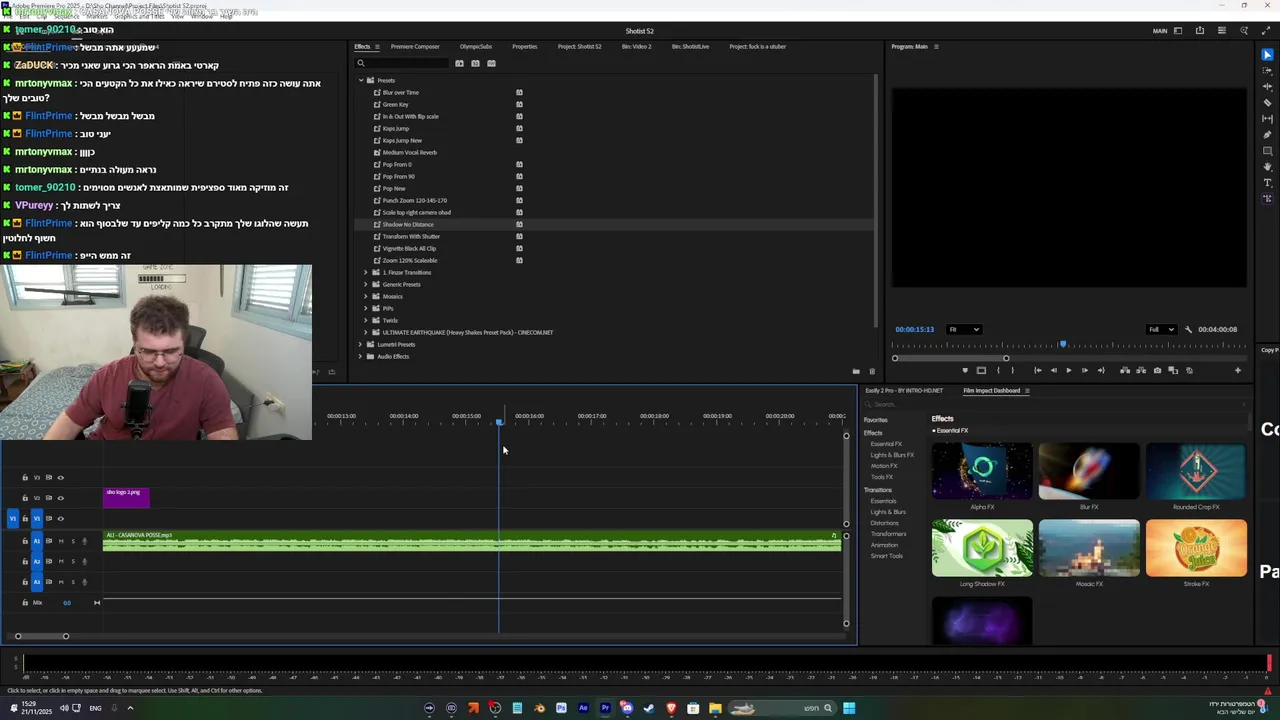Select the sho logo 2.png clip
The width and height of the screenshot is (1280, 720).
tap(126, 497)
